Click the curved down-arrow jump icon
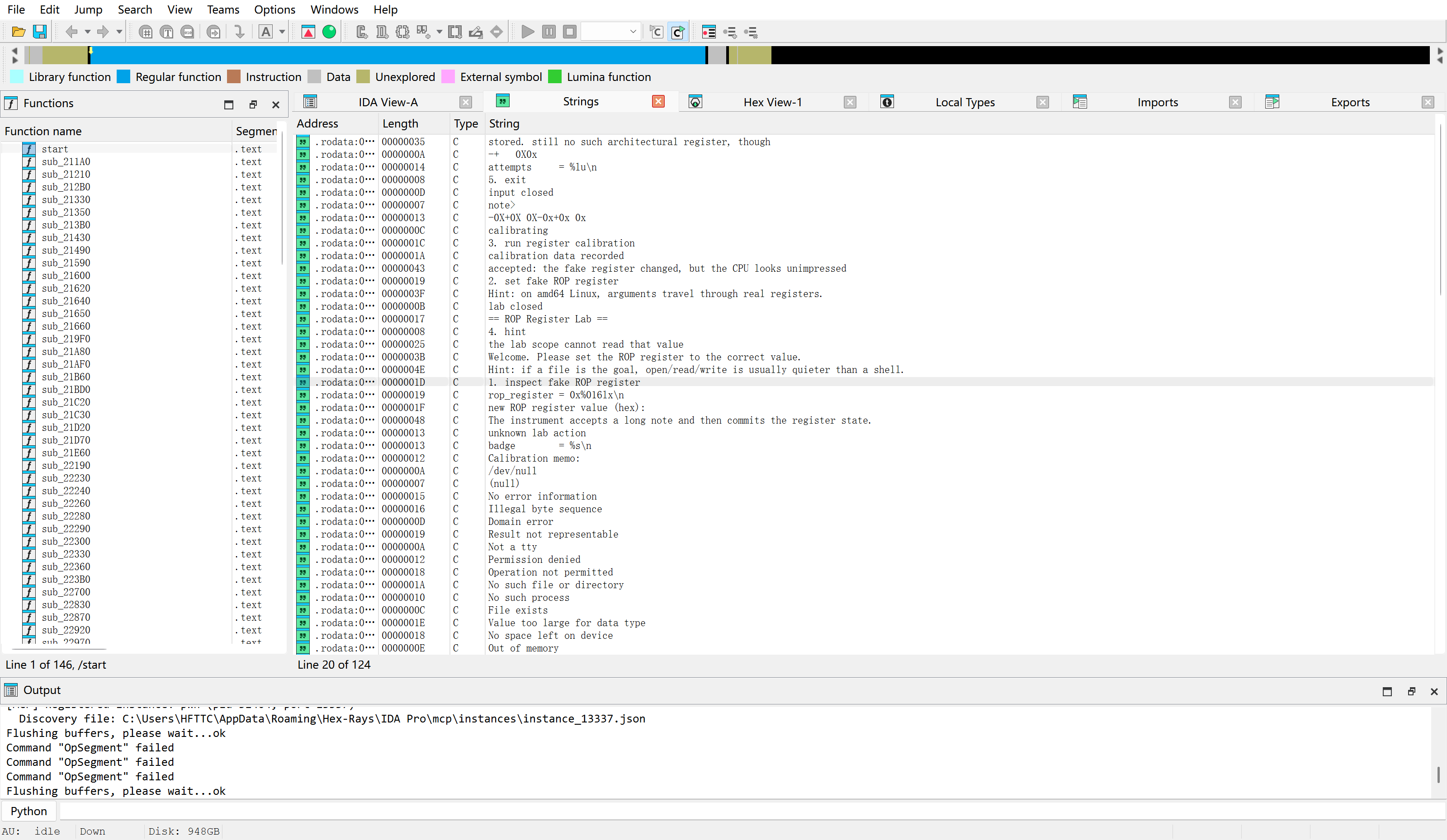The image size is (1447, 840). point(240,32)
